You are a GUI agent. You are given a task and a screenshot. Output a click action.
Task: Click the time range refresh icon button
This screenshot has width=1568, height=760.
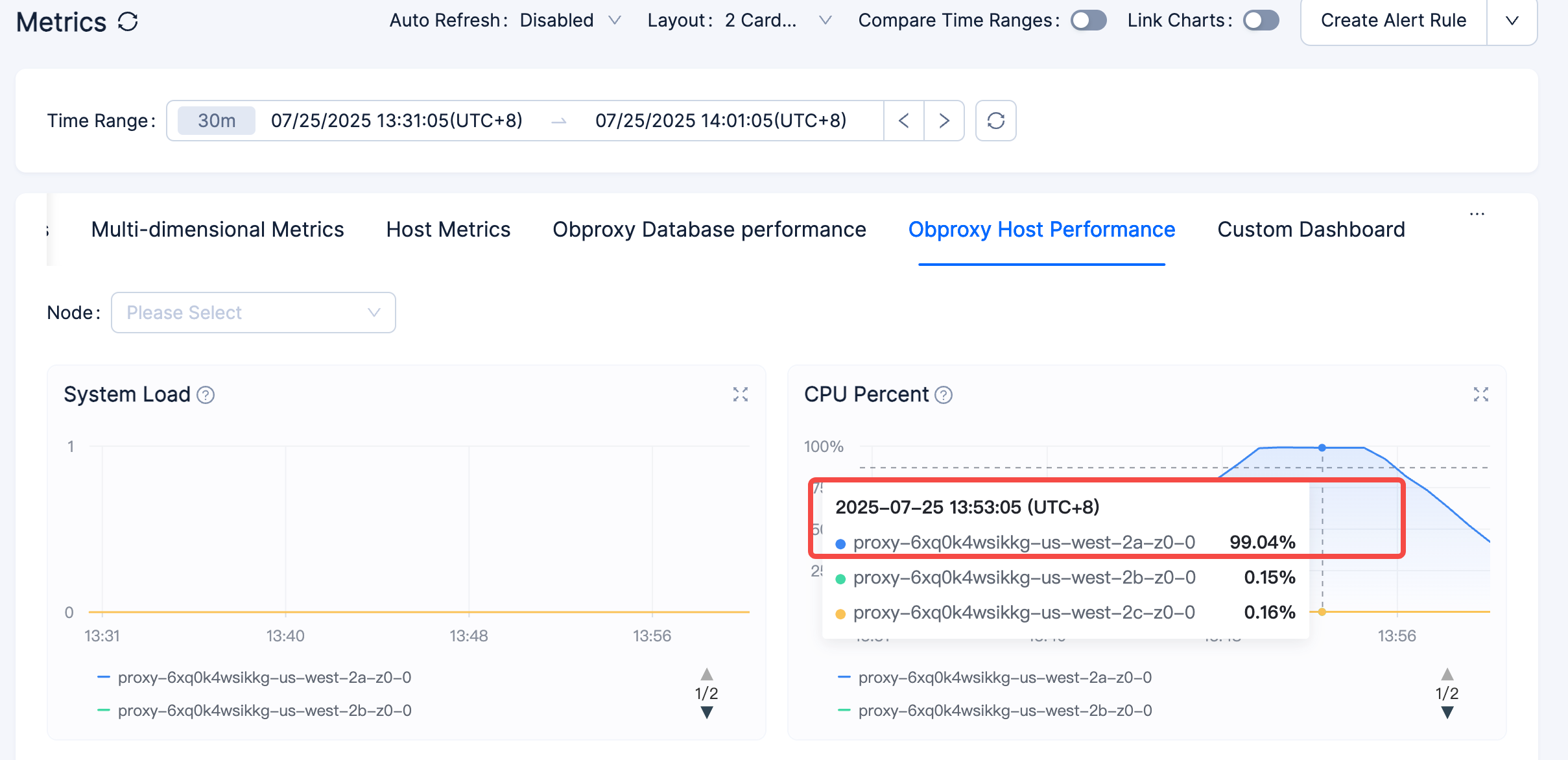click(x=995, y=121)
